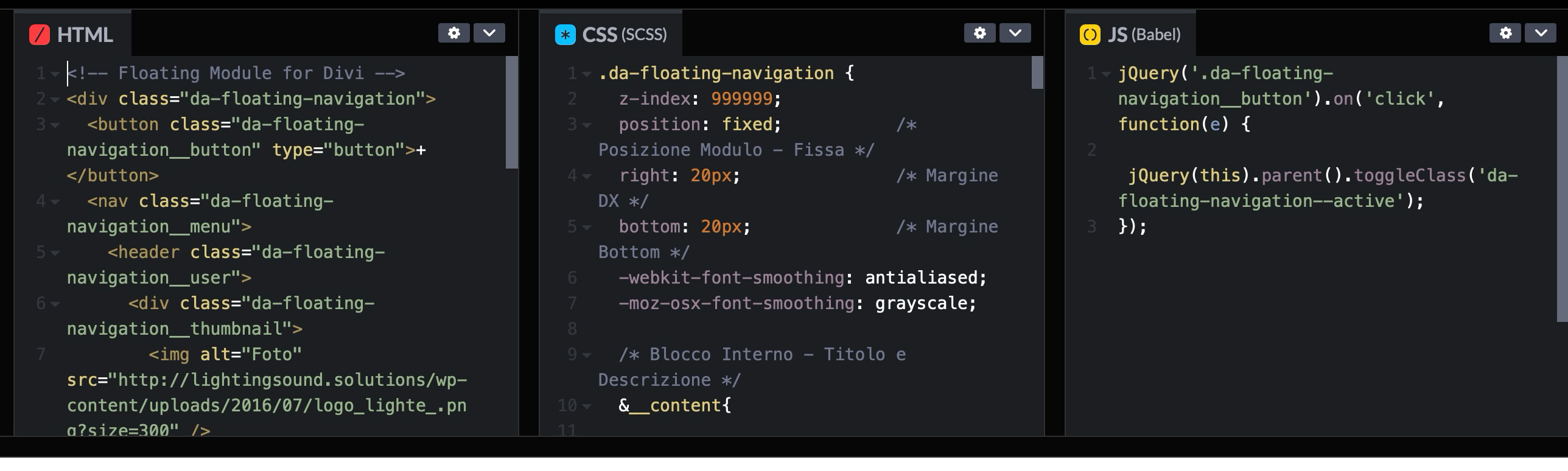
Task: Expand the HTML panel dropdown chevron
Action: 489,33
